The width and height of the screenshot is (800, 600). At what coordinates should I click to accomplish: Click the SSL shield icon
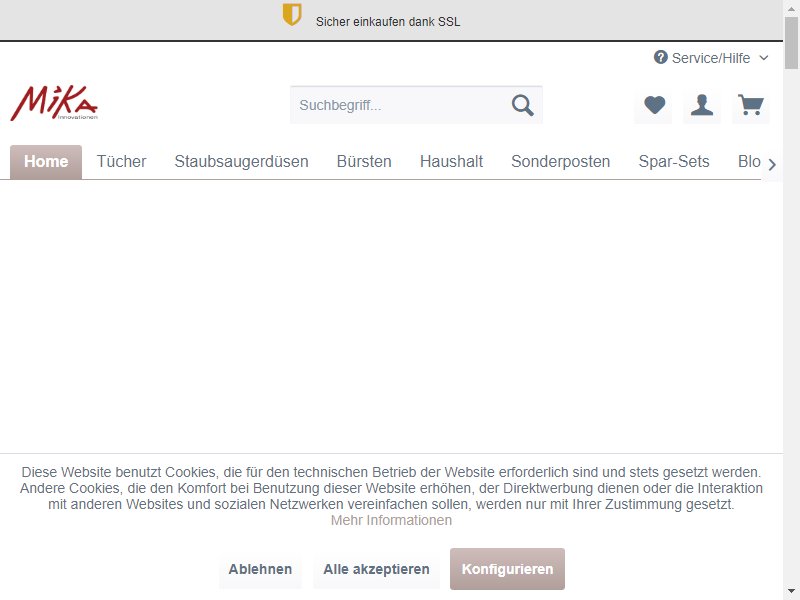tap(292, 14)
